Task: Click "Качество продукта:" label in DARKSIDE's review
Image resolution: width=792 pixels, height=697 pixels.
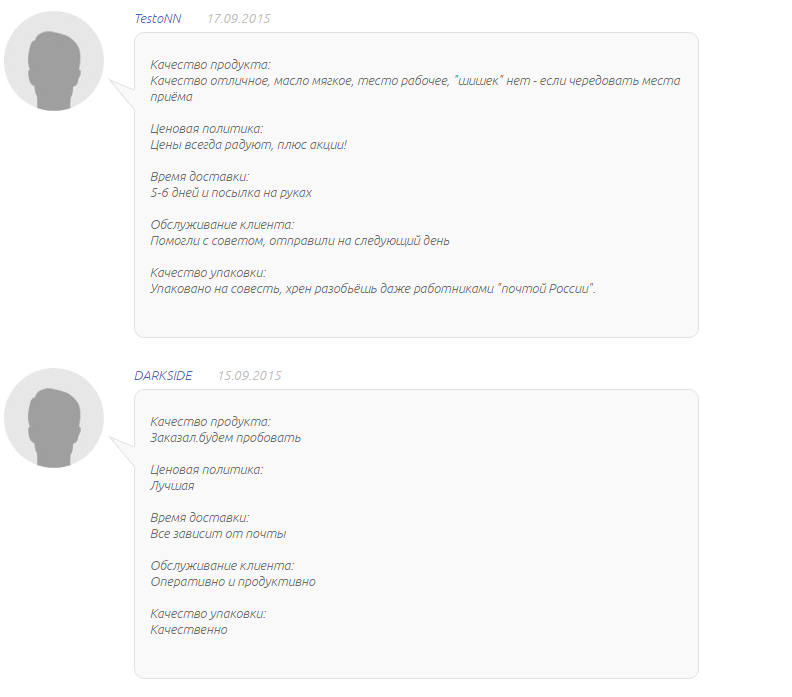Action: click(x=210, y=422)
